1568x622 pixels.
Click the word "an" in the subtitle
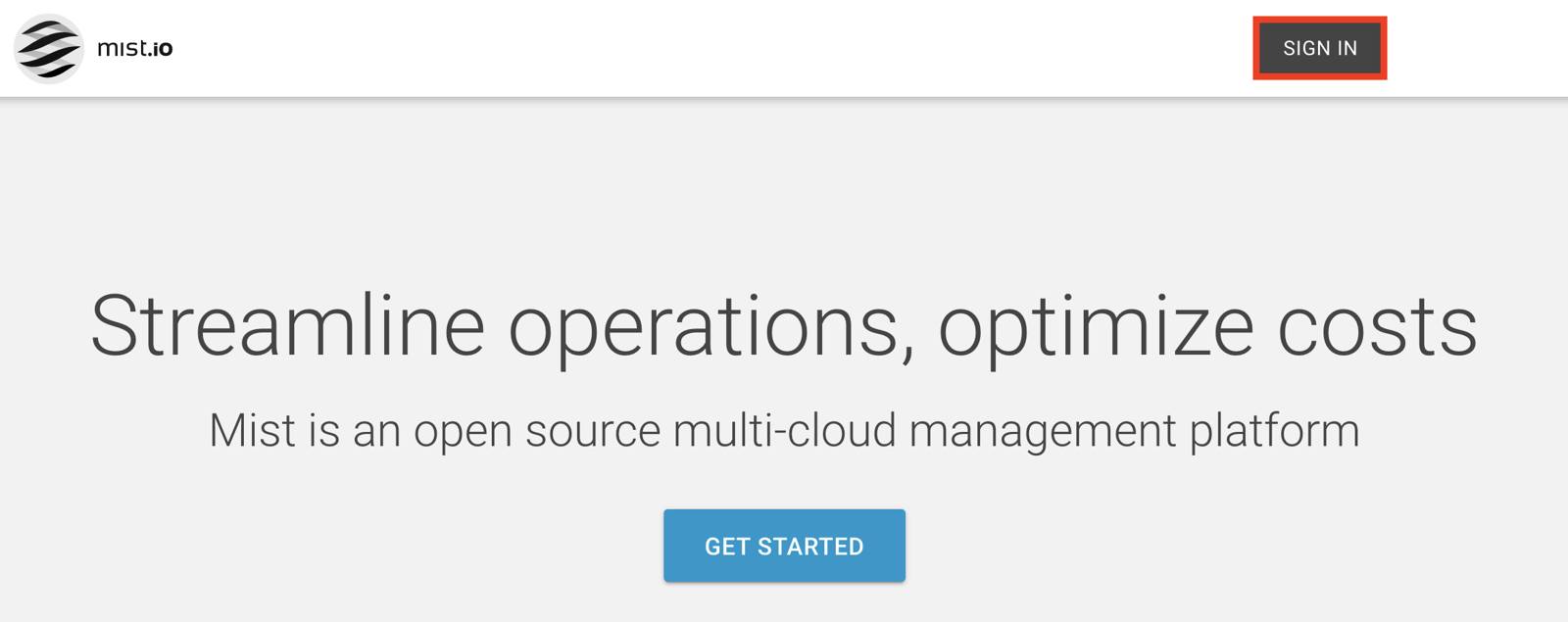coord(376,431)
